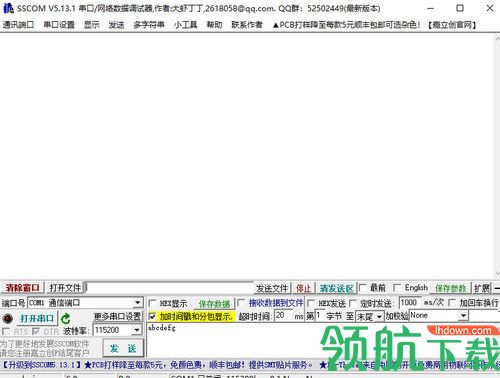
Task: Click the scroll-down arrow of the receive window
Action: click(x=497, y=274)
